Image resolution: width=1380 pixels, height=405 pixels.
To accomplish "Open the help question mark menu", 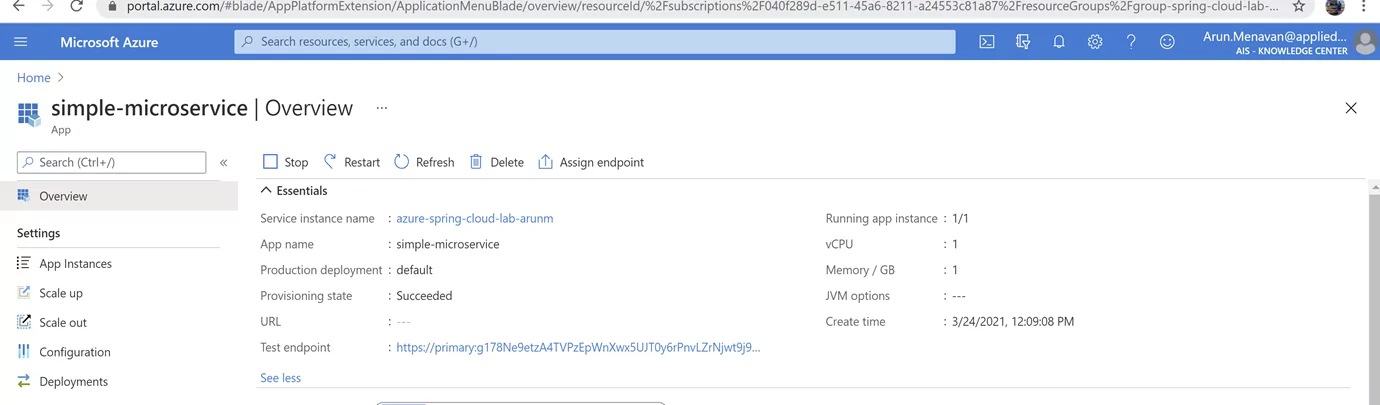I will [x=1131, y=42].
